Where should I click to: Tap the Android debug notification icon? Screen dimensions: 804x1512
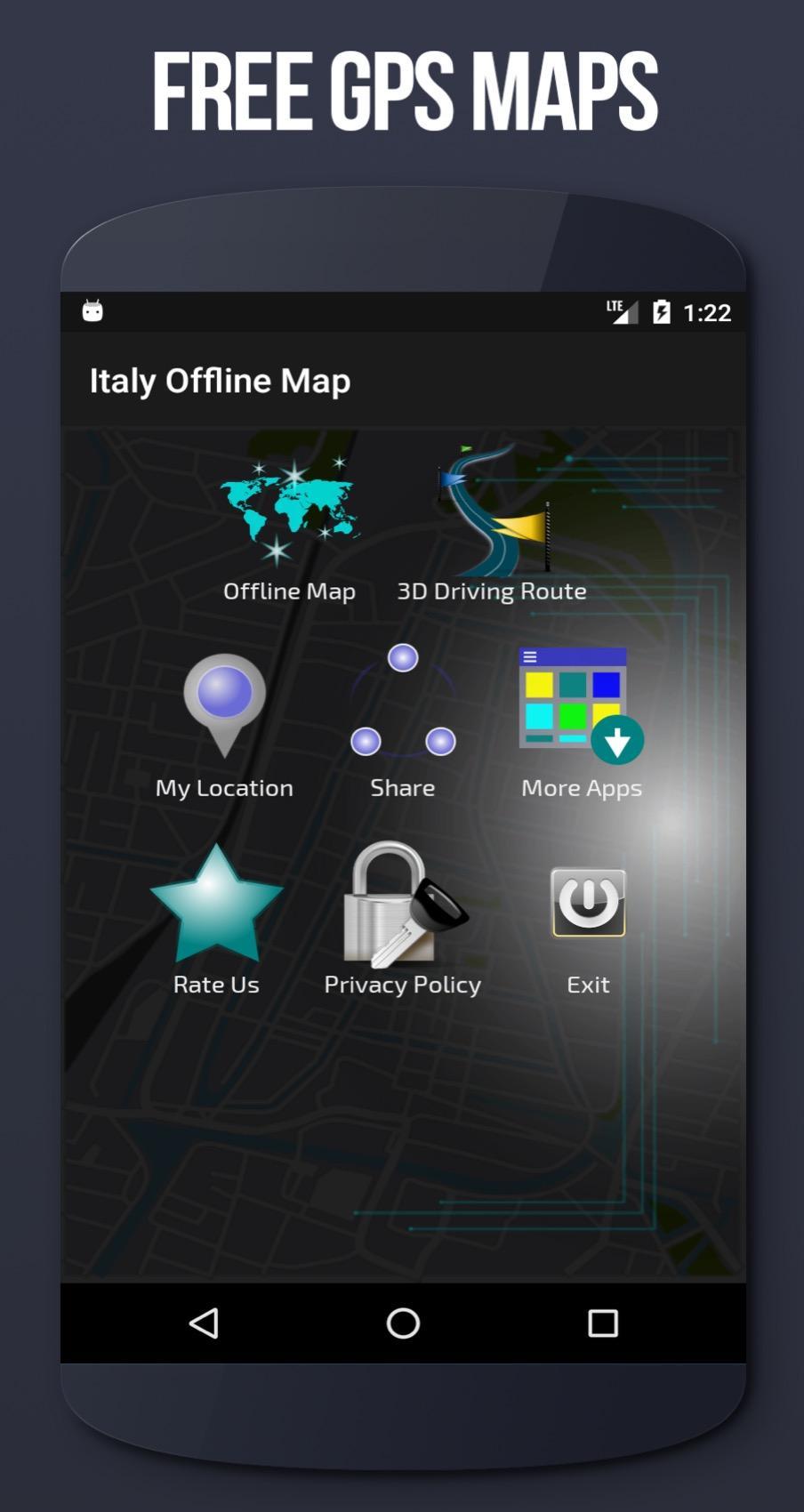[x=92, y=310]
